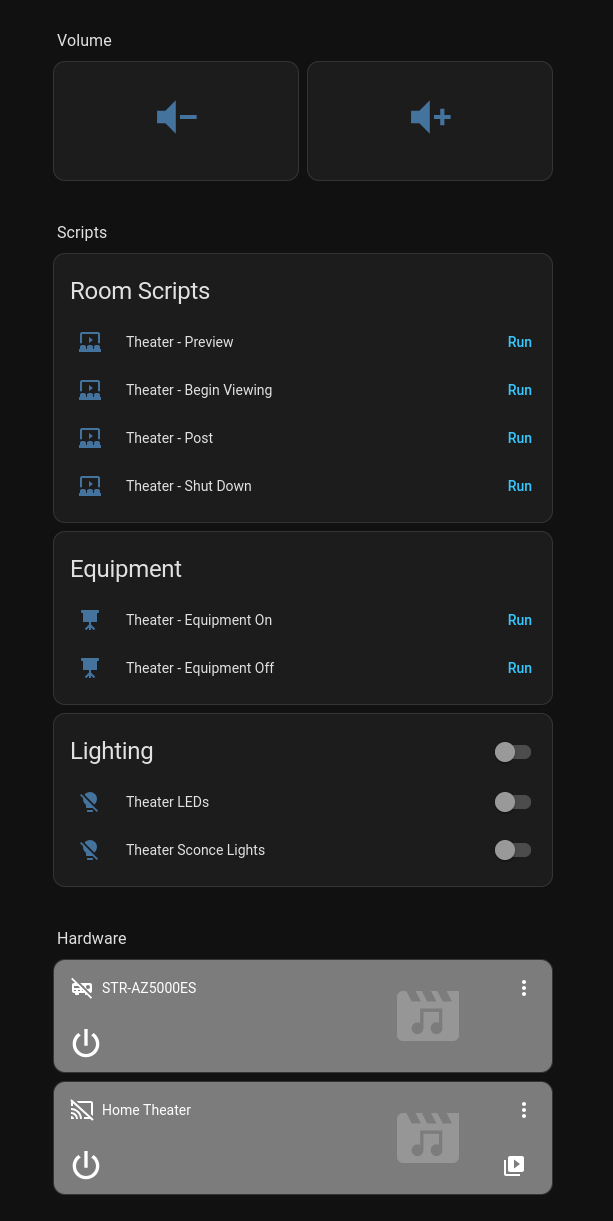Viewport: 613px width, 1221px height.
Task: Run the Theater - Post script
Action: click(x=519, y=438)
